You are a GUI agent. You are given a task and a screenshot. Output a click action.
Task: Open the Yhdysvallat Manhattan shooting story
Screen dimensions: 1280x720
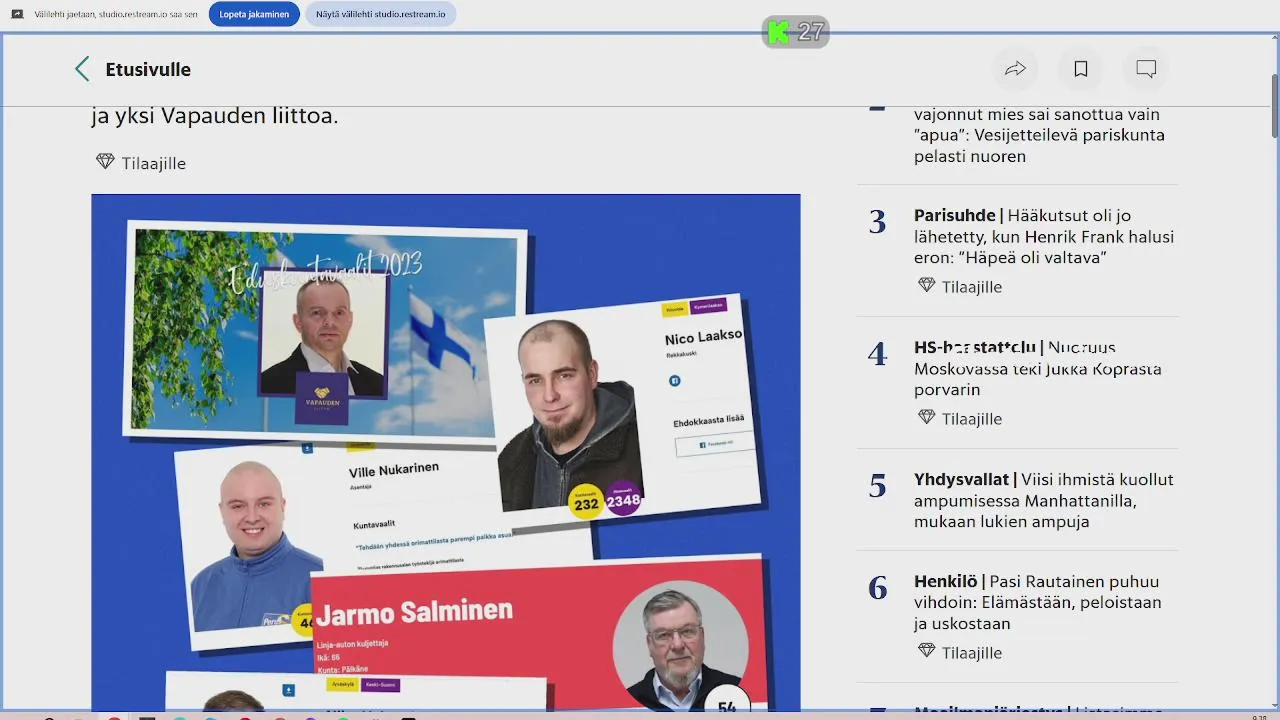tap(1044, 500)
